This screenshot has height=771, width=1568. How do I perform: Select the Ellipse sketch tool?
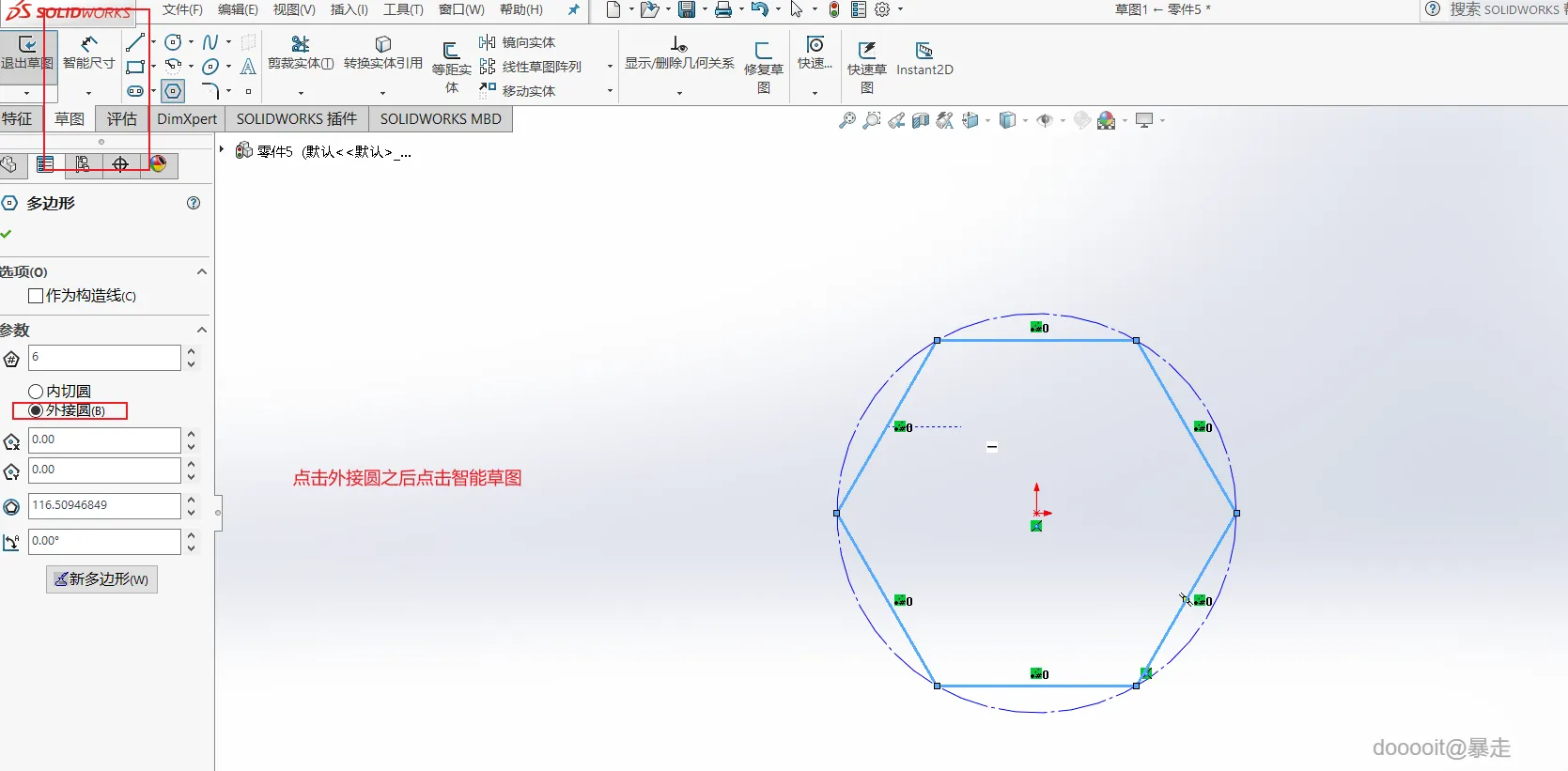pos(210,67)
